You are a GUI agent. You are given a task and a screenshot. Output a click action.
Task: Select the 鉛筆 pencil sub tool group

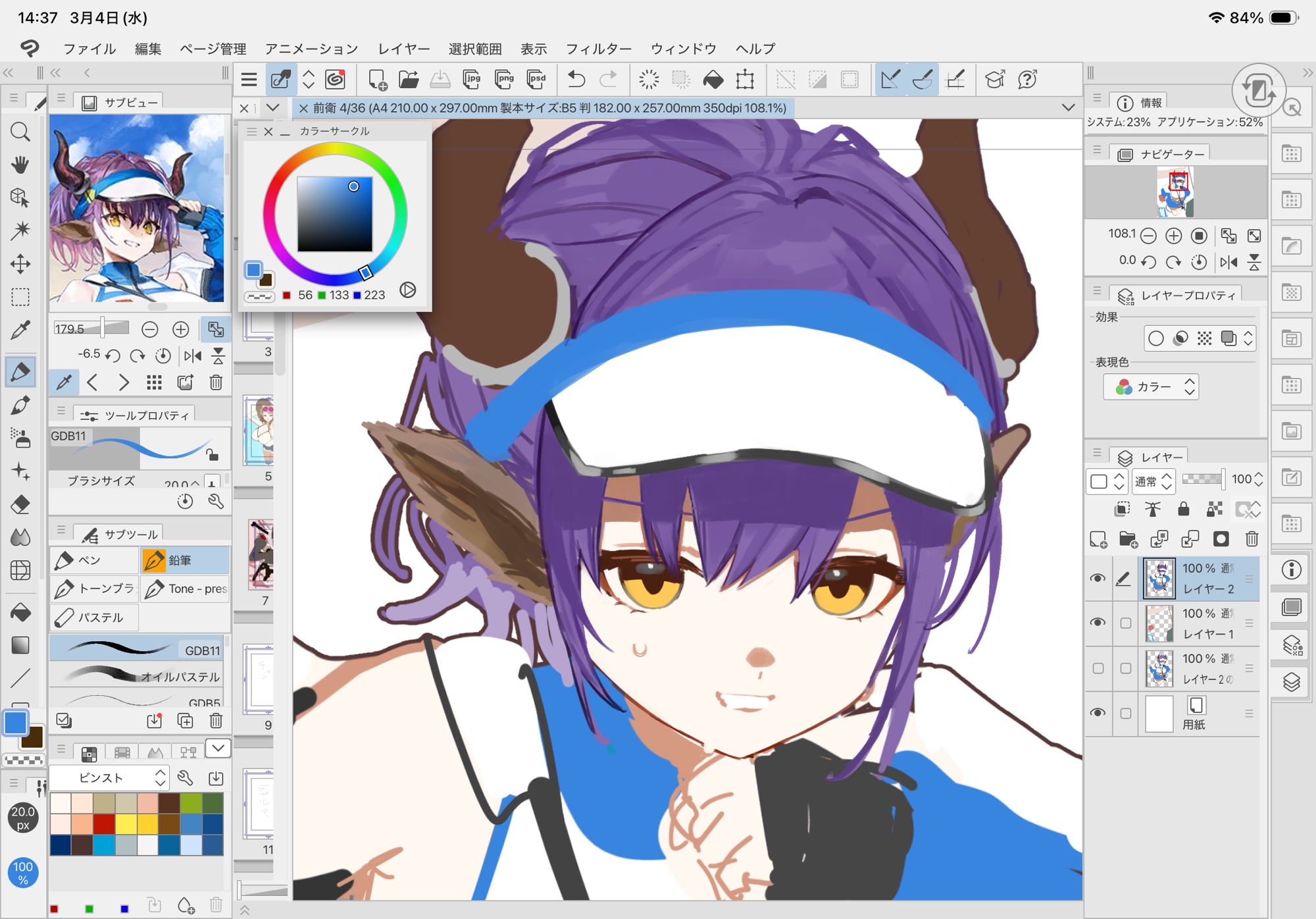click(x=184, y=560)
